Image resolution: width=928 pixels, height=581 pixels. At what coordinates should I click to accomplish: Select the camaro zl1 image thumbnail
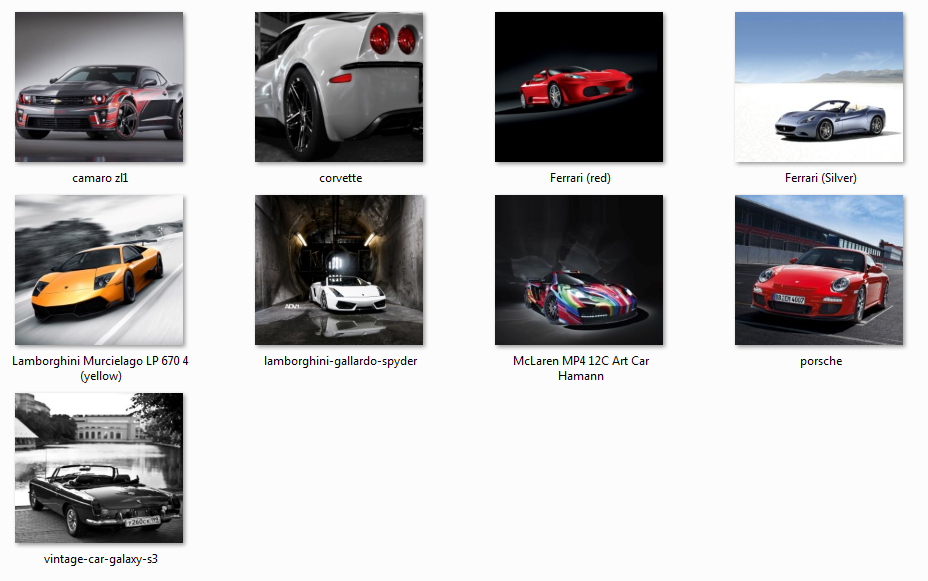coord(99,87)
